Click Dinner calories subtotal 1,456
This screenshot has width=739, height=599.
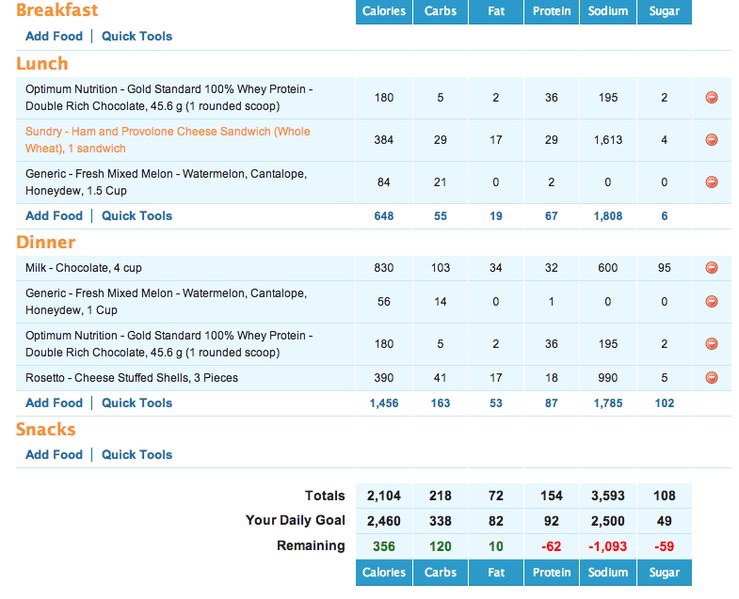coord(384,403)
